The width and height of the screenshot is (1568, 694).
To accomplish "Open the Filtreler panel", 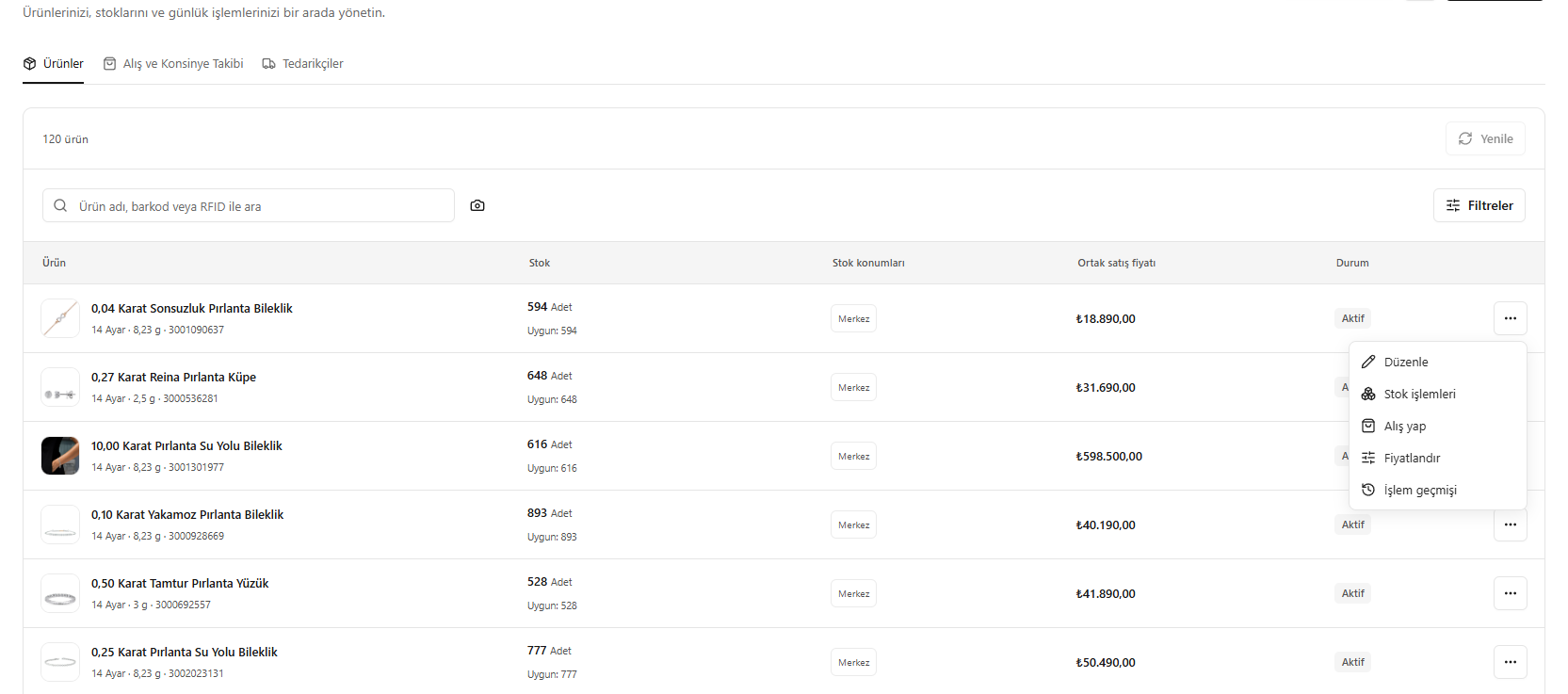I will point(1479,205).
